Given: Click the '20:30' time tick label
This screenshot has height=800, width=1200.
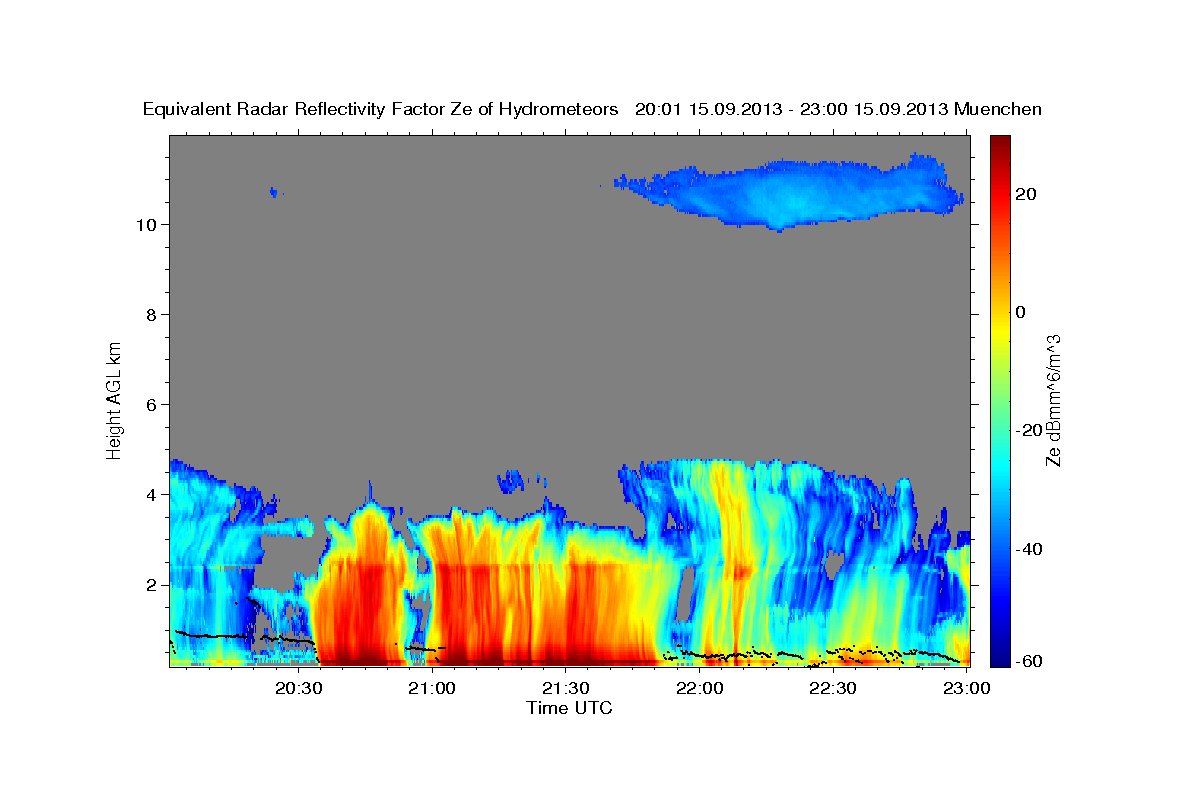Looking at the screenshot, I should (298, 688).
